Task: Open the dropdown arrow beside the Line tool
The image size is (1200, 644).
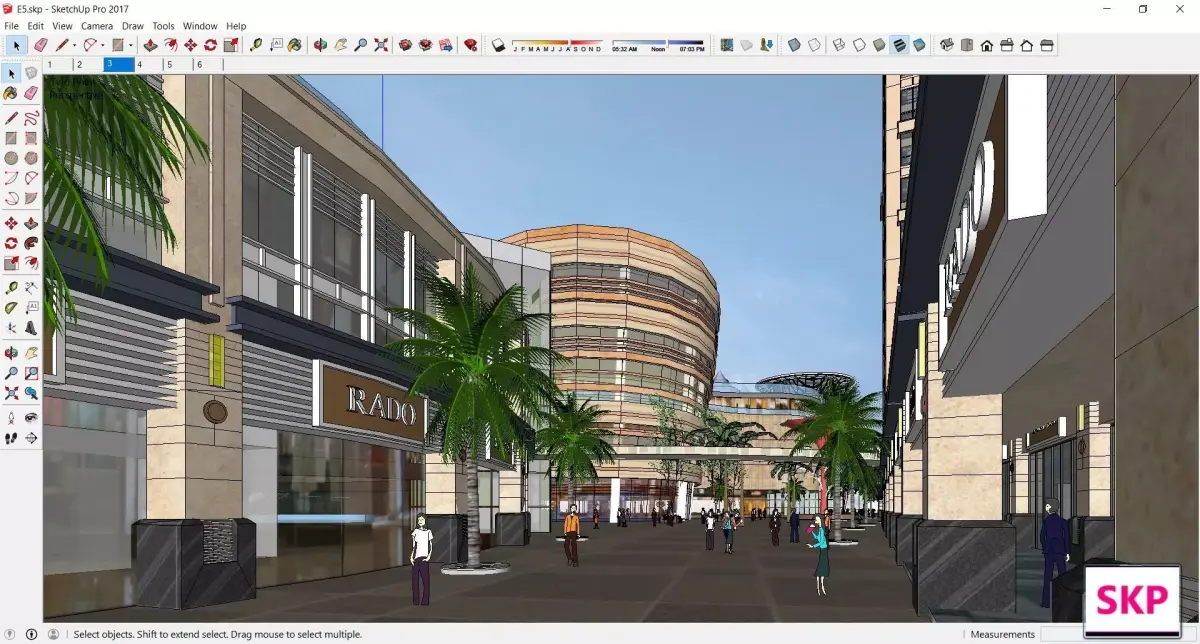Action: 75,45
